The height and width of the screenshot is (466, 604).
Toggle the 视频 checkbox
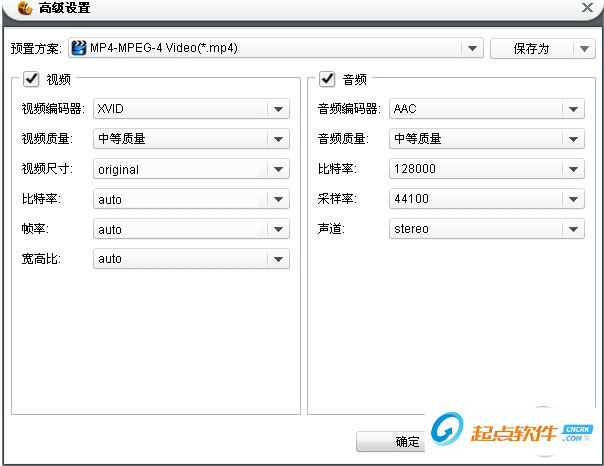[31, 79]
